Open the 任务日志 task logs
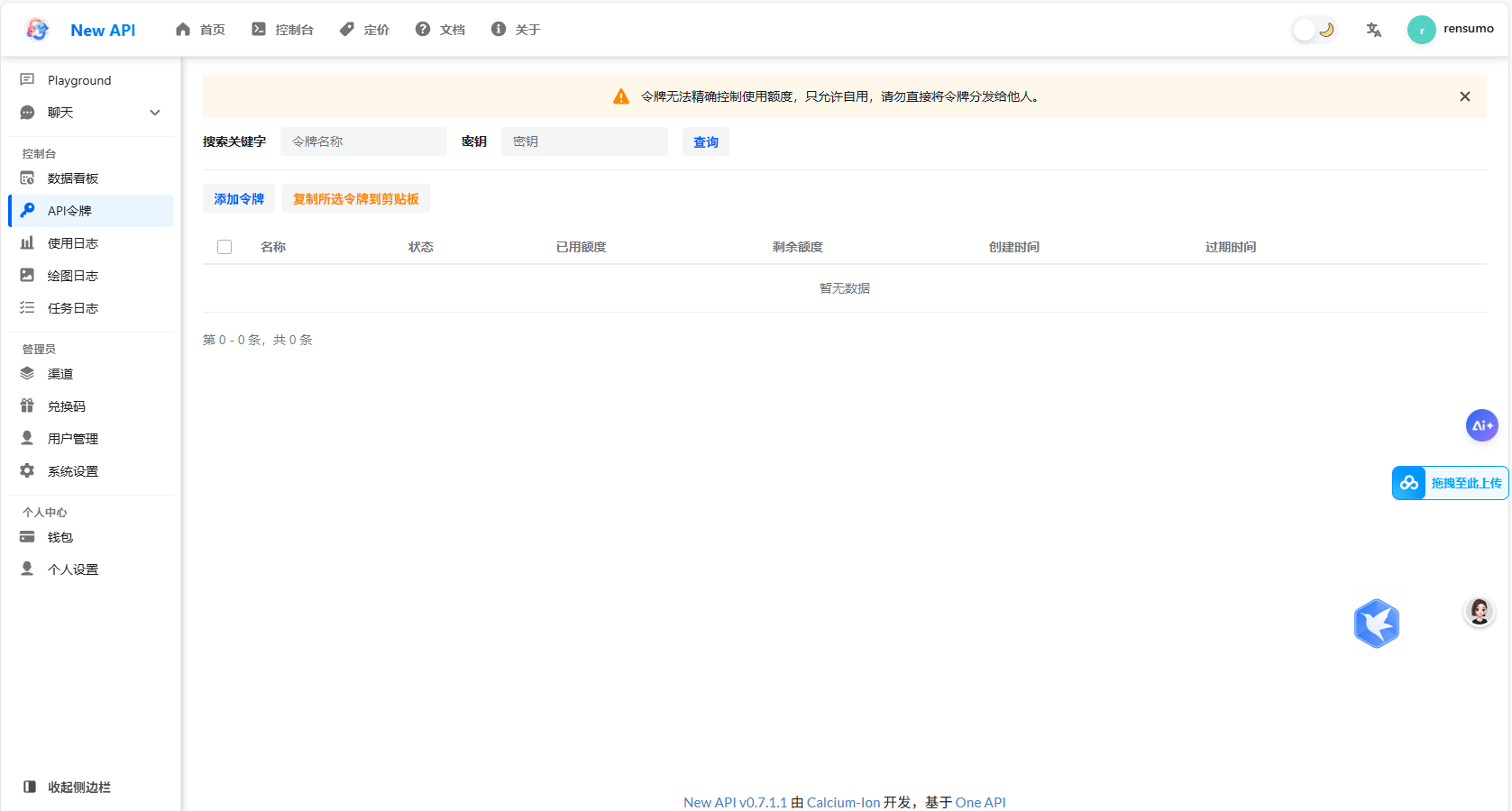Screen dimensions: 1512x811 72,307
